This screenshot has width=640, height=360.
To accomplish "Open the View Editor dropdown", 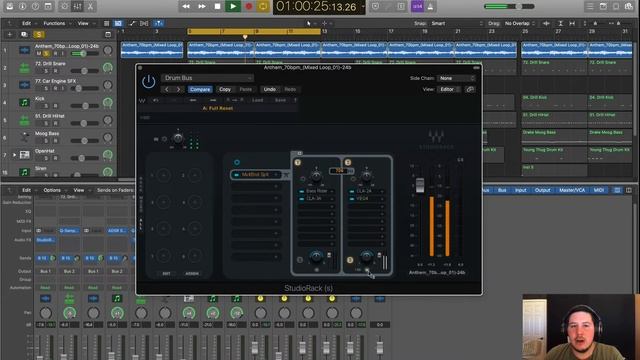I will pyautogui.click(x=449, y=89).
